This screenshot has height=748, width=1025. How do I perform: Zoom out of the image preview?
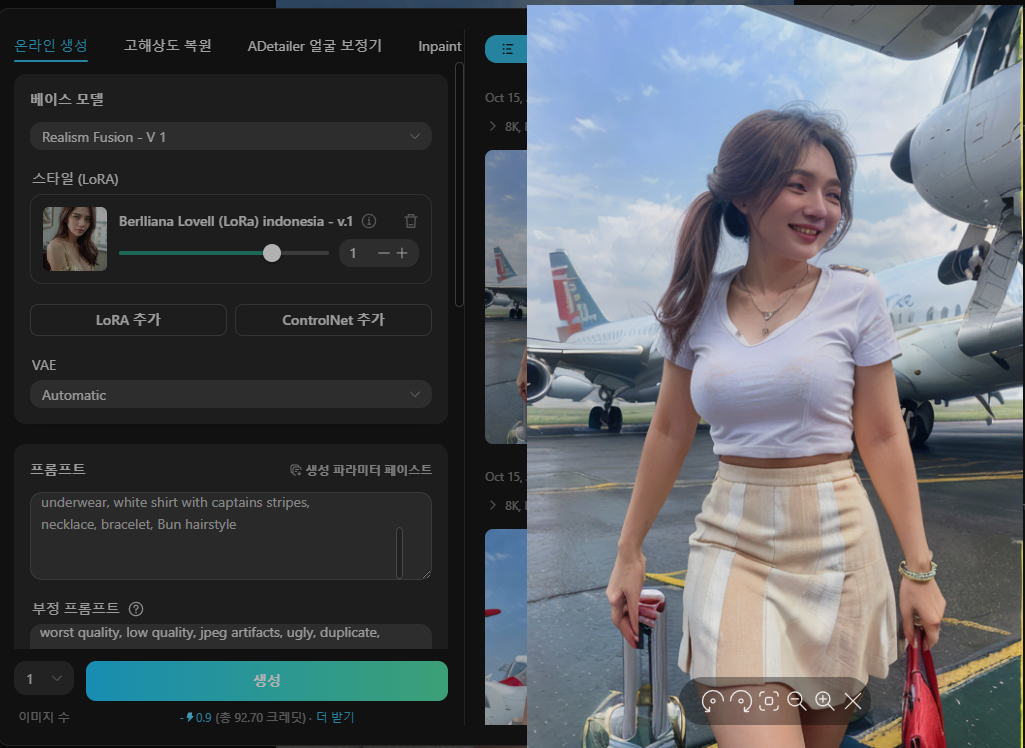pyautogui.click(x=797, y=702)
